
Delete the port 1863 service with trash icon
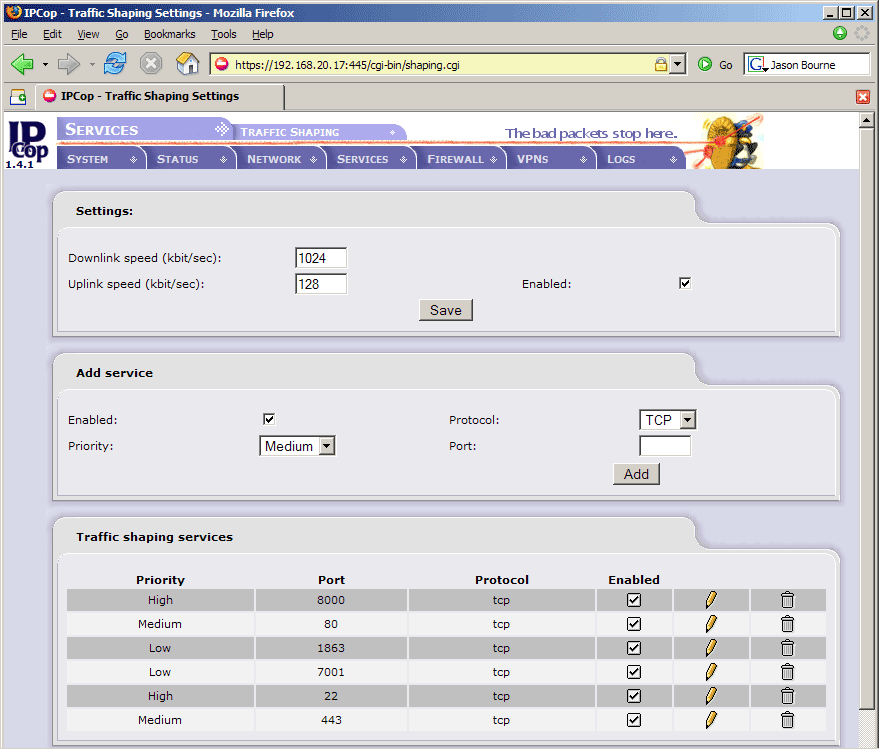(787, 648)
